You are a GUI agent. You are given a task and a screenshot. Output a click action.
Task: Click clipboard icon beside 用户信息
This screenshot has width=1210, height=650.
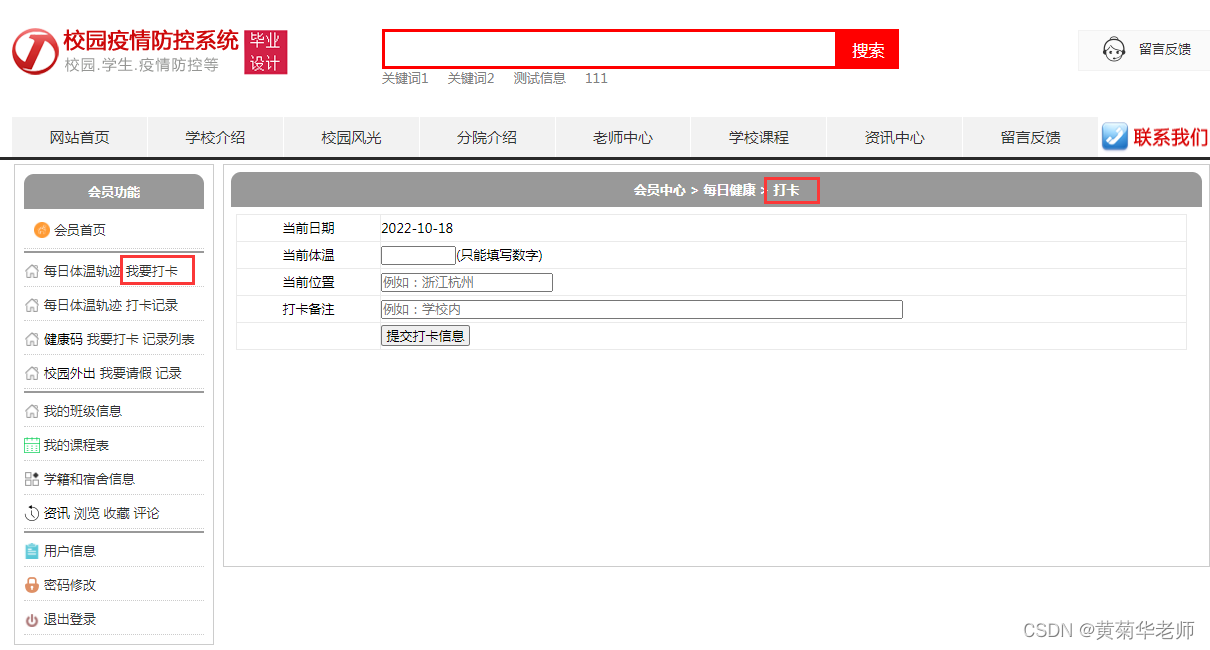[x=32, y=551]
